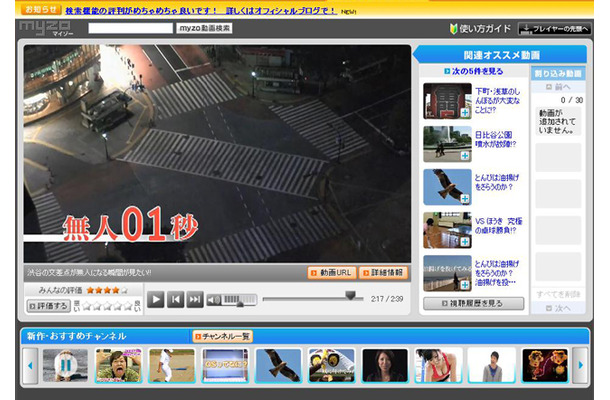
Task: Open the 使い方ガイド link
Action: (480, 28)
